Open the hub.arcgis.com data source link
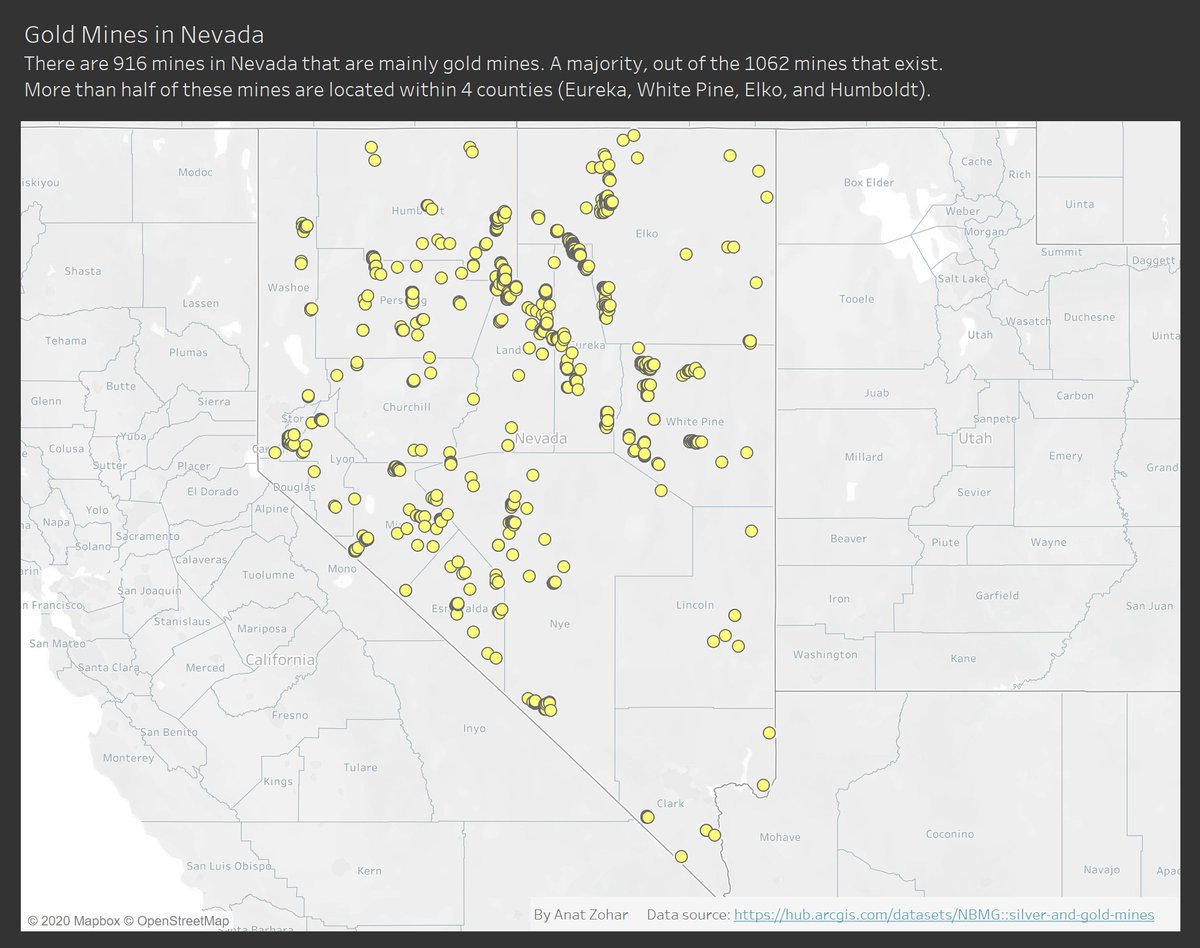This screenshot has width=1200, height=948. click(944, 914)
